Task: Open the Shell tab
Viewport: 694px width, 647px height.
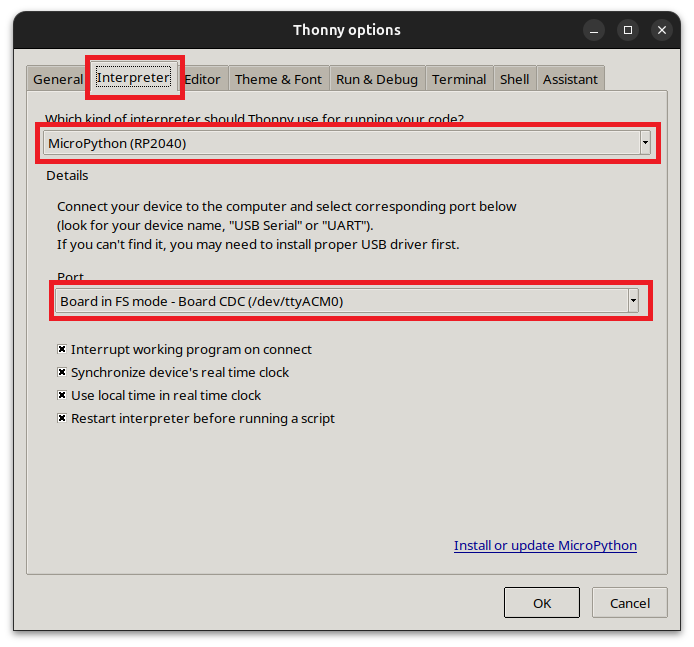Action: click(514, 79)
